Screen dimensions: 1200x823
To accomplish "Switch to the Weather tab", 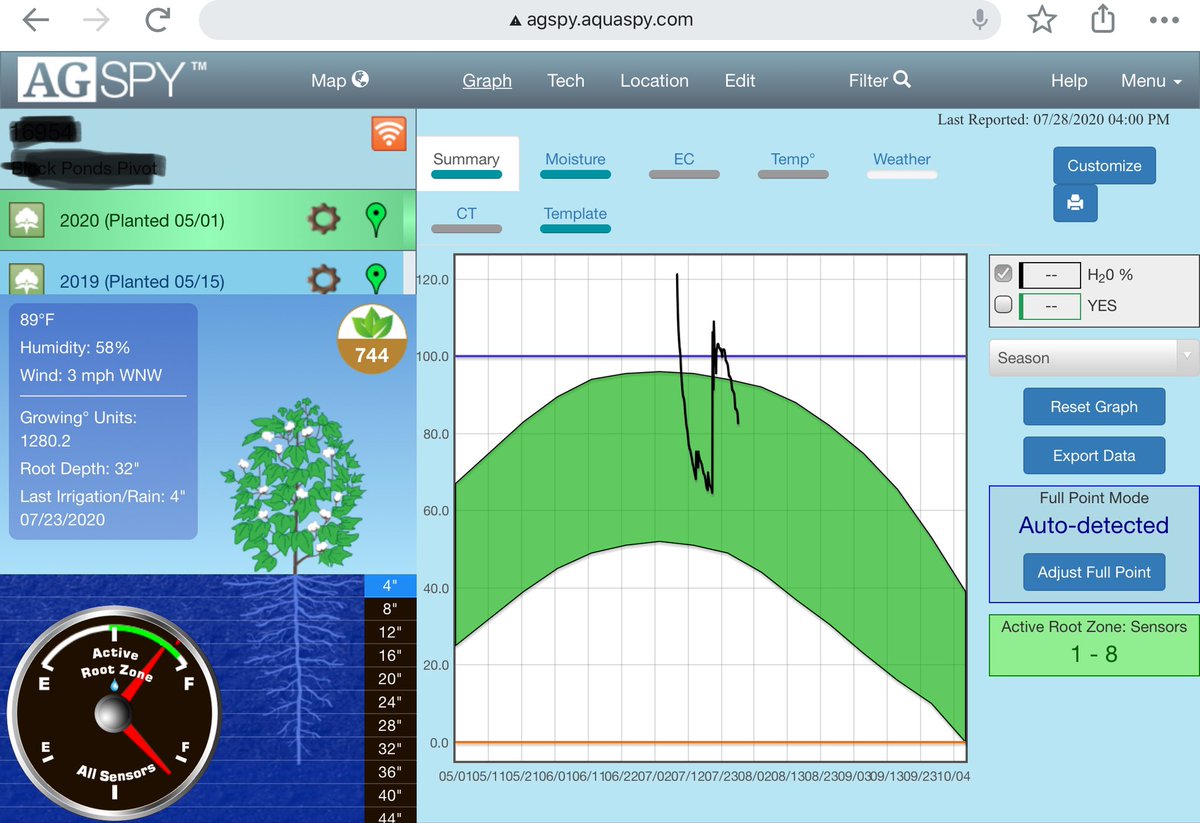I will 902,163.
